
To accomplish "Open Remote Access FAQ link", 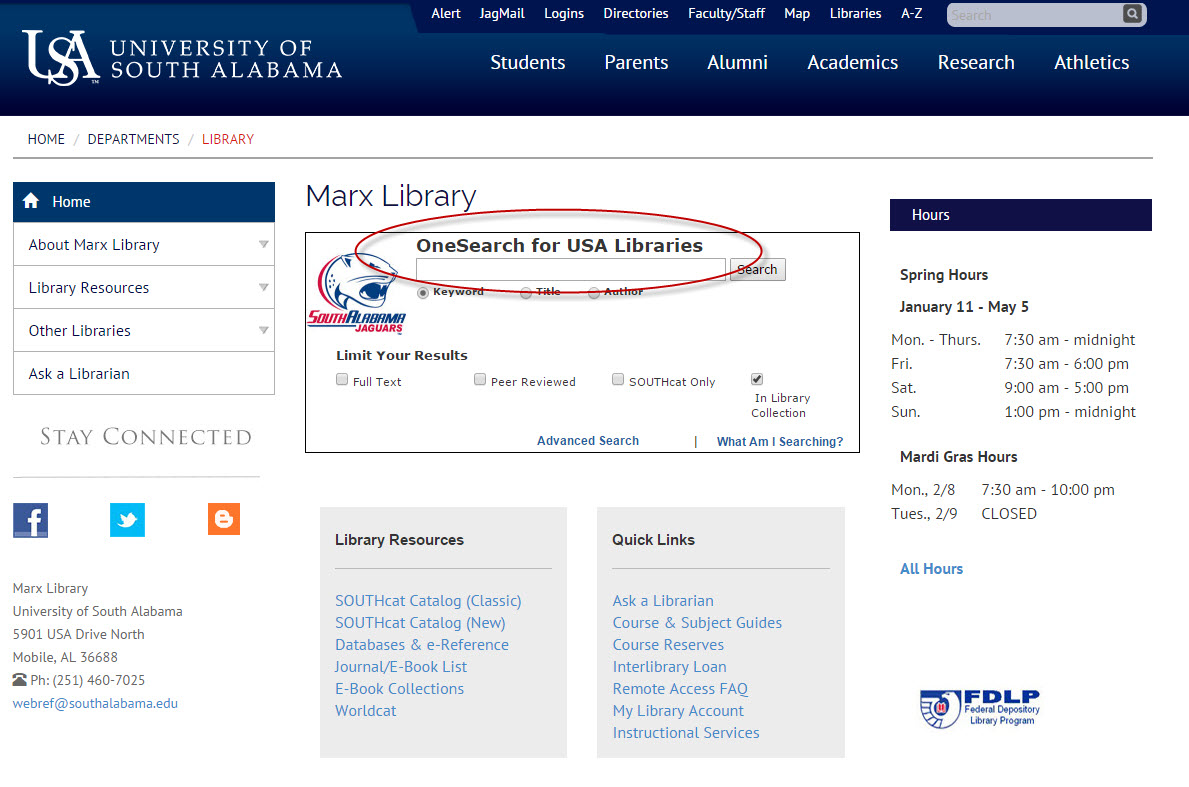I will coord(680,688).
